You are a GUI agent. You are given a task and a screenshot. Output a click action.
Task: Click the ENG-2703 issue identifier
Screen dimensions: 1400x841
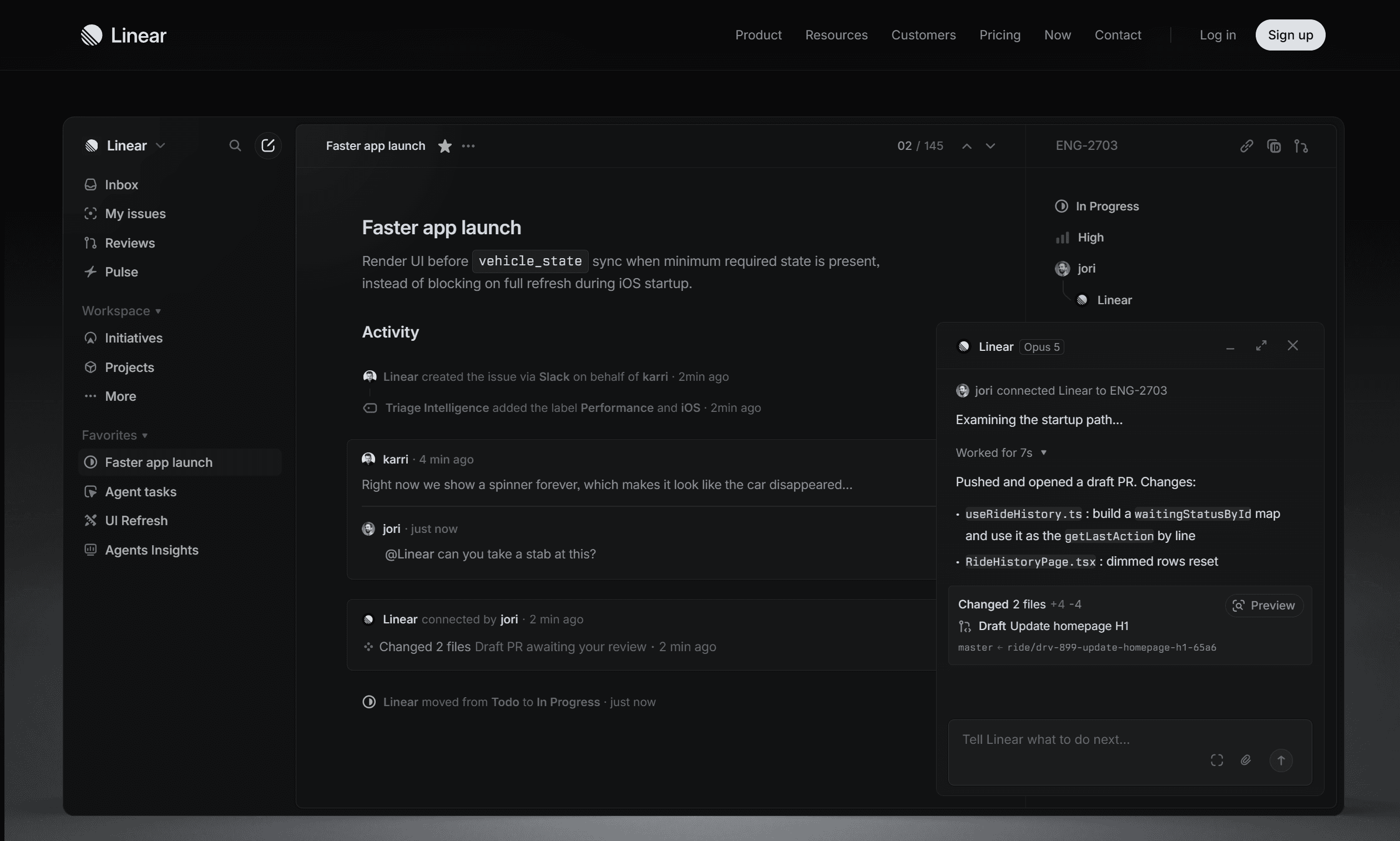click(1087, 145)
